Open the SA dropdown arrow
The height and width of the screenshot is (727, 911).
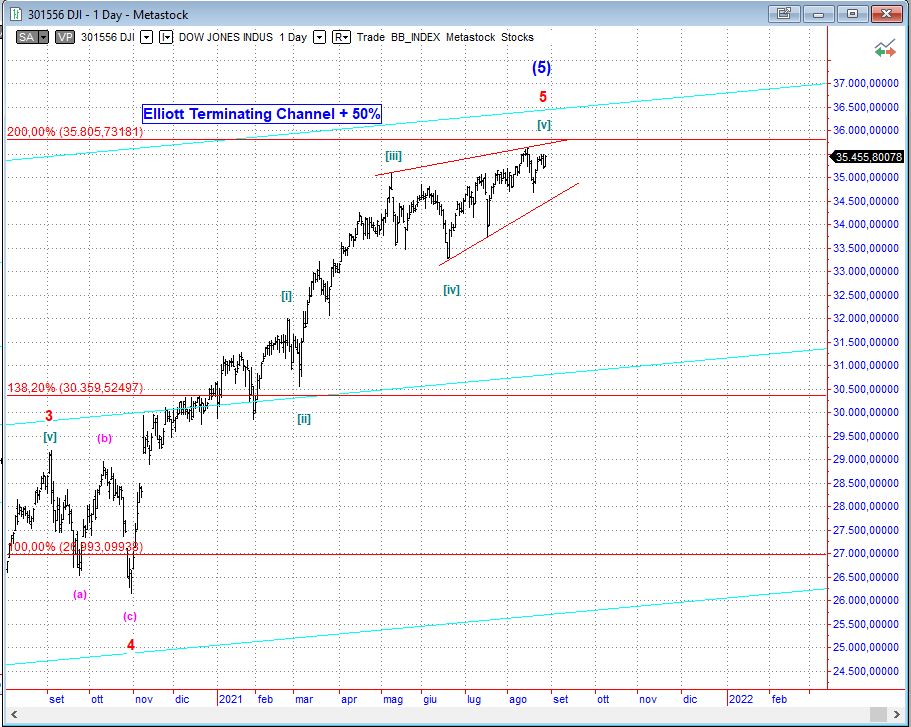point(44,37)
